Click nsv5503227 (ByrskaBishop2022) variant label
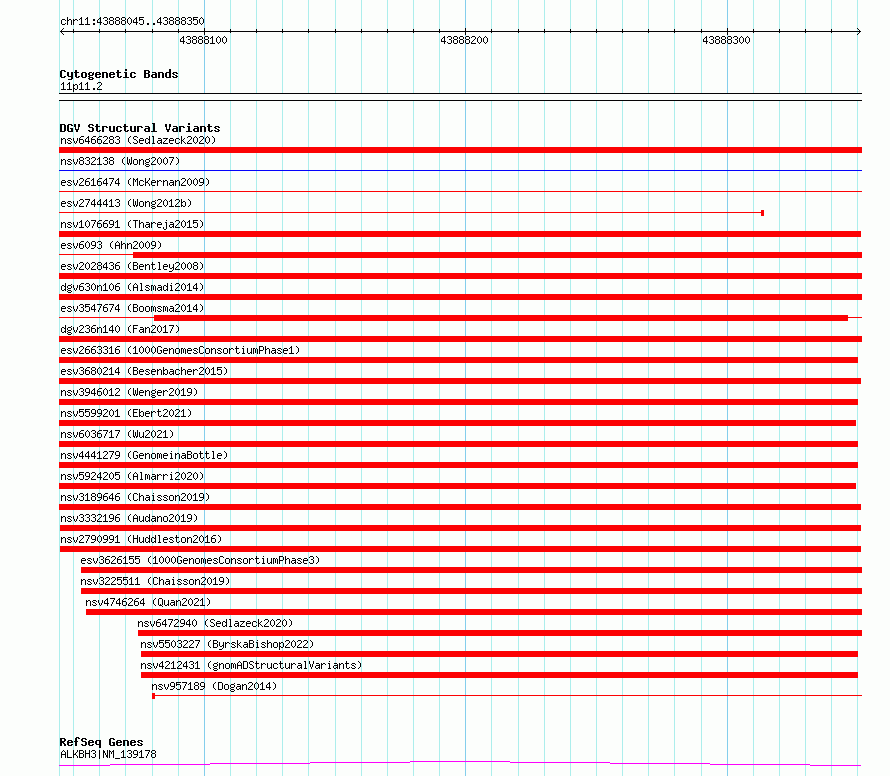This screenshot has height=776, width=890. (x=227, y=644)
